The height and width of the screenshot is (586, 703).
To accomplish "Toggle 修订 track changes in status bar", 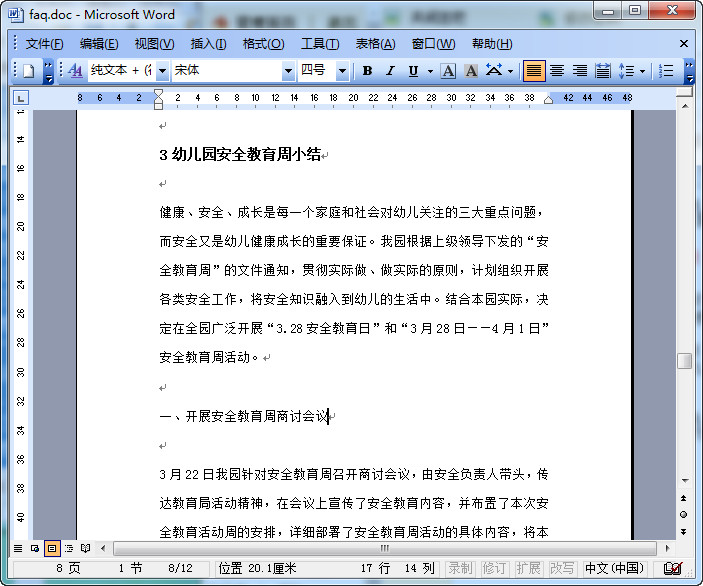I will [494, 569].
